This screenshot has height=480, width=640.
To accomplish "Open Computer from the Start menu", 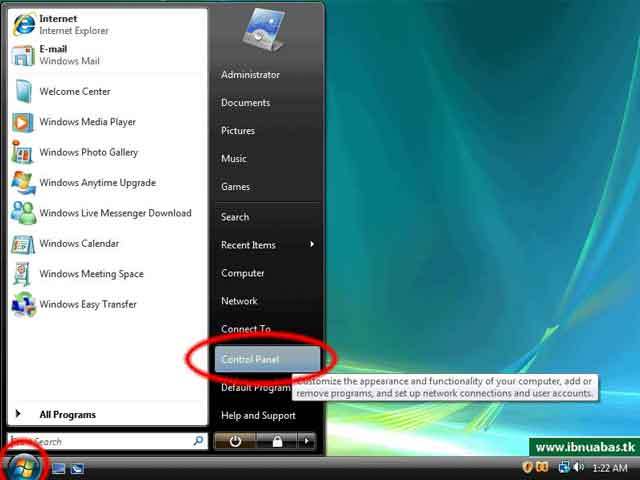I will click(x=242, y=273).
